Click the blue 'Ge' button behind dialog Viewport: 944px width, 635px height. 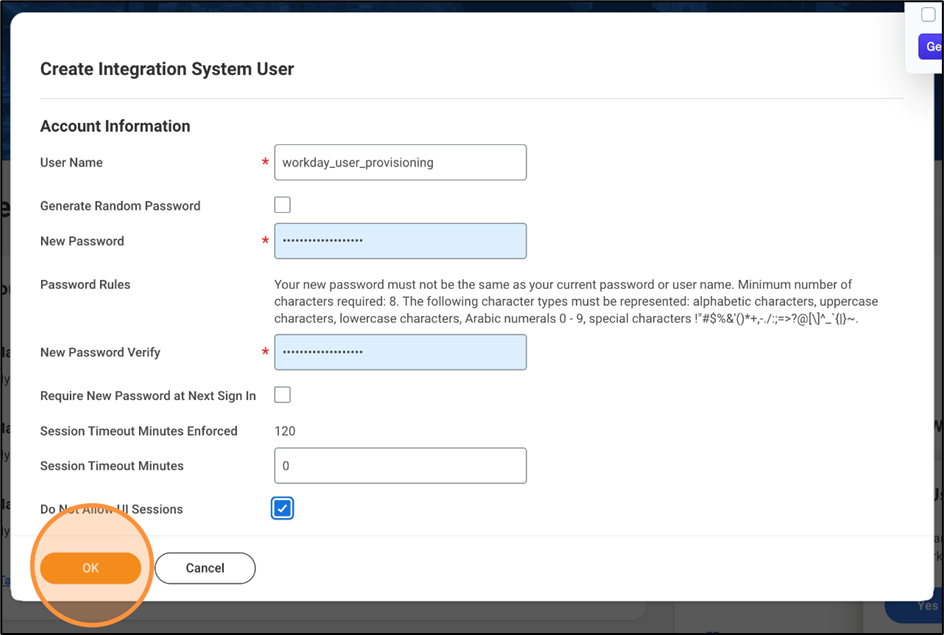931,46
